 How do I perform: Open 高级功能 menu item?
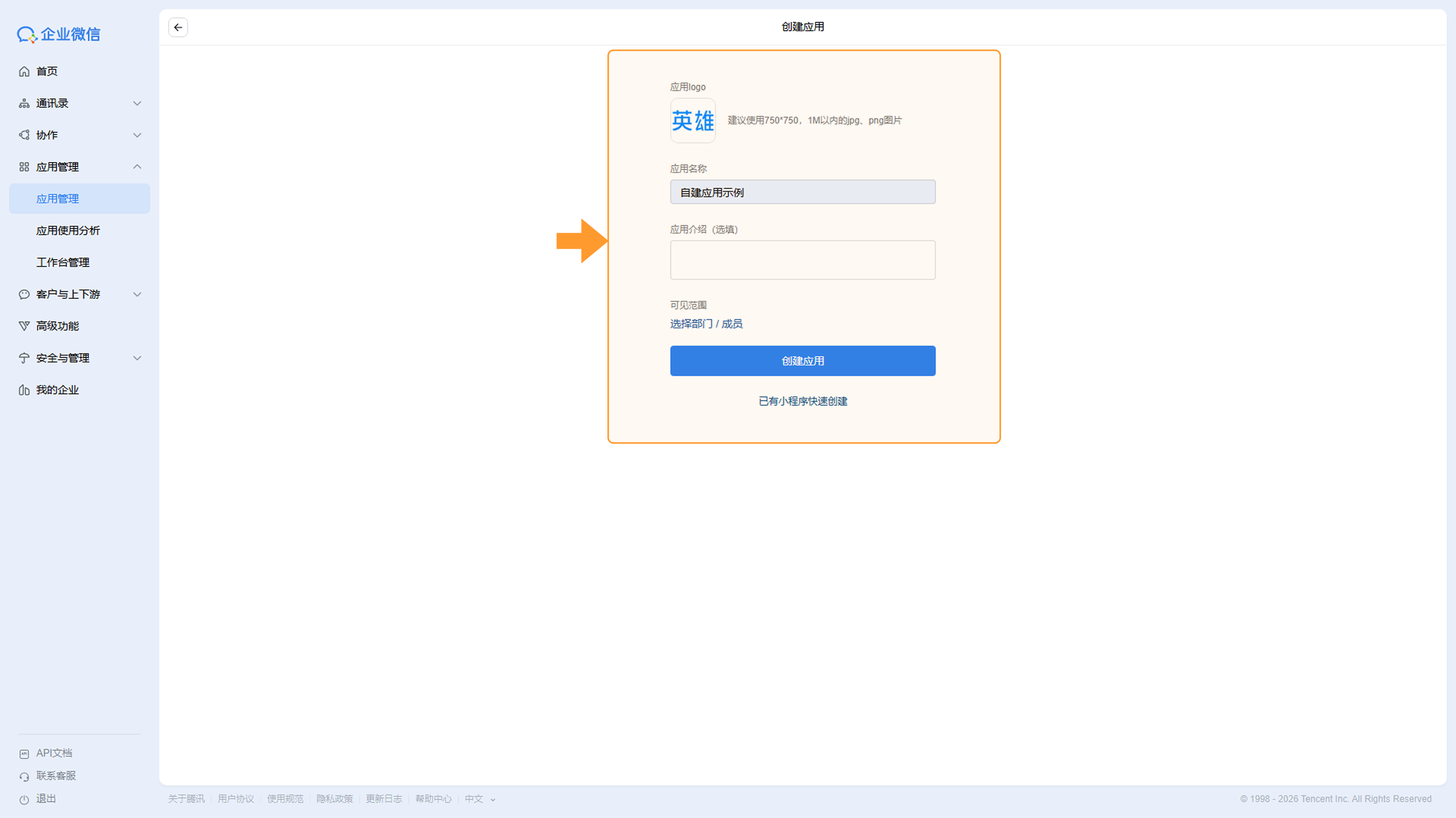pyautogui.click(x=80, y=326)
